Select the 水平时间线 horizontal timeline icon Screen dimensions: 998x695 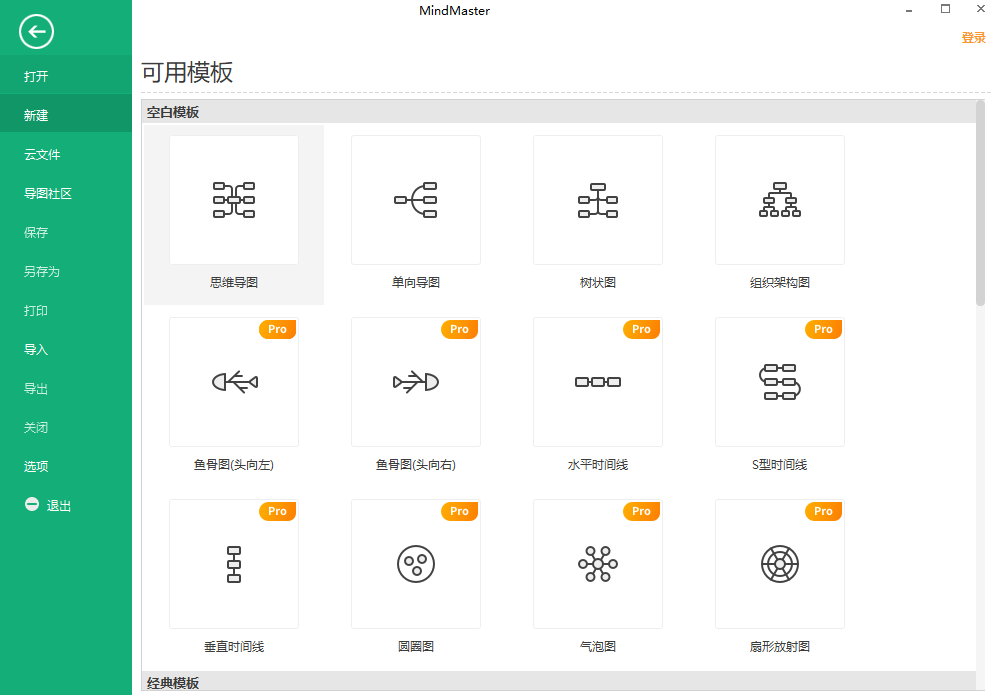point(598,382)
